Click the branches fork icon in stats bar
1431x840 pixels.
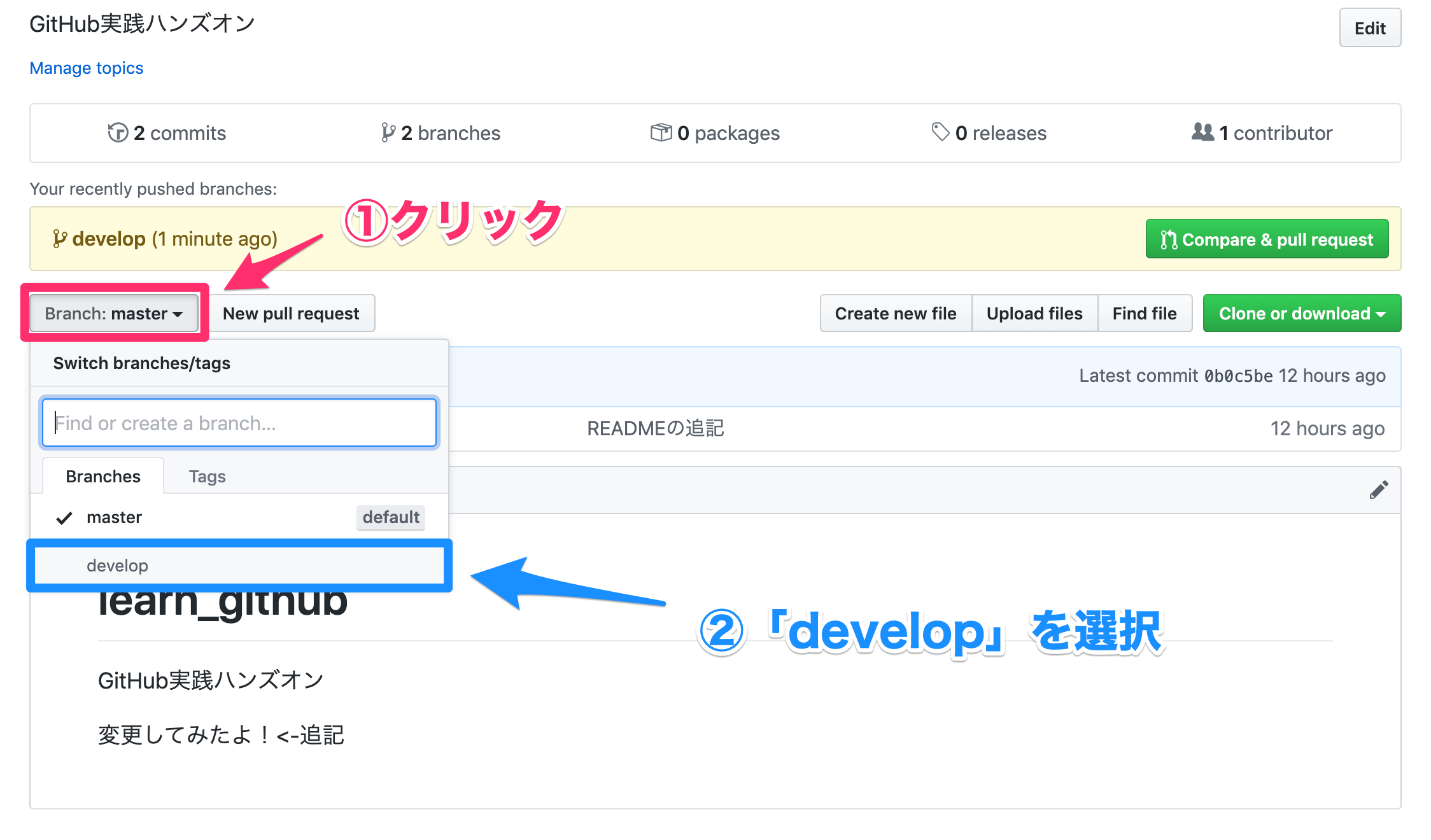pyautogui.click(x=388, y=132)
